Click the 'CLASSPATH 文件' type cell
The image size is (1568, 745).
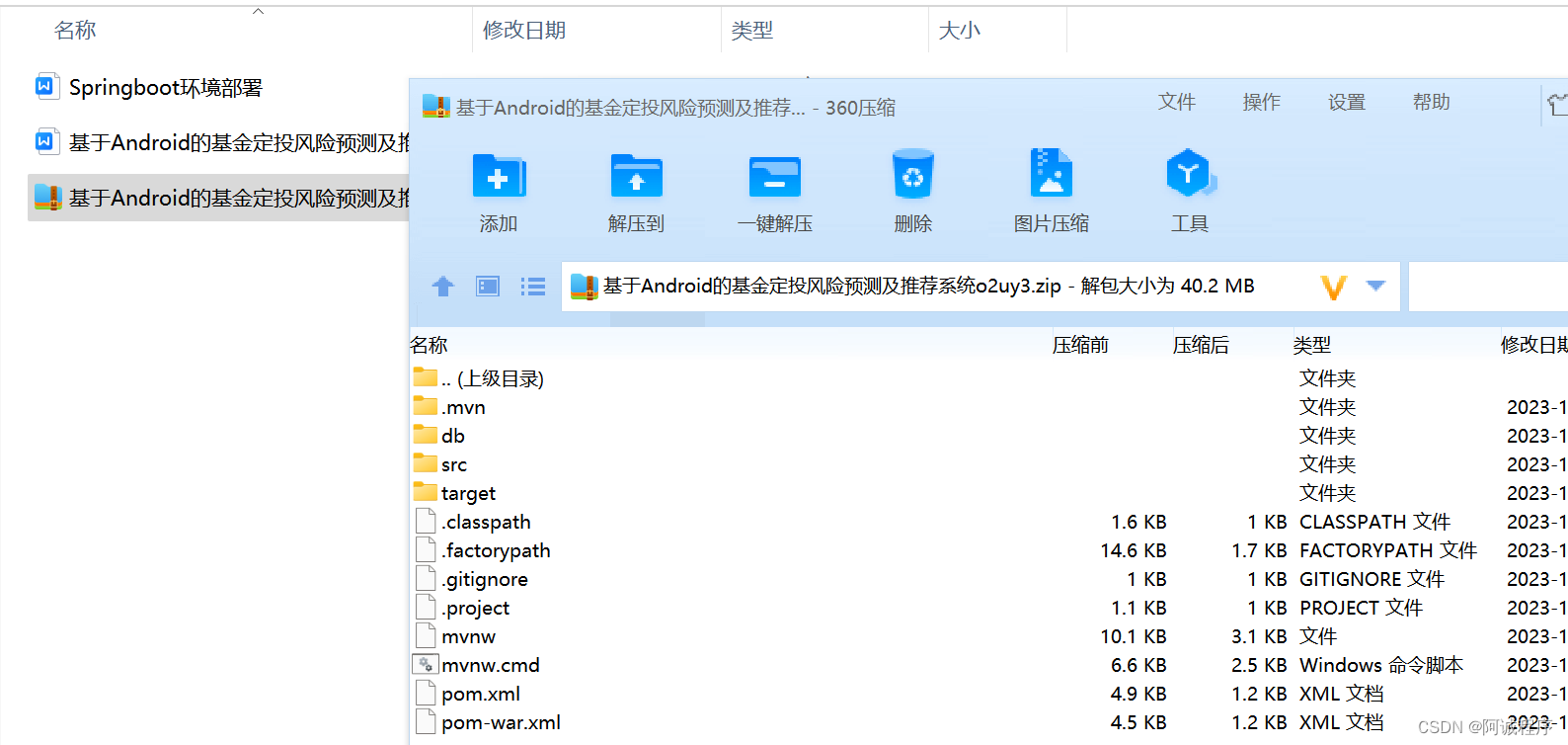coord(1374,522)
